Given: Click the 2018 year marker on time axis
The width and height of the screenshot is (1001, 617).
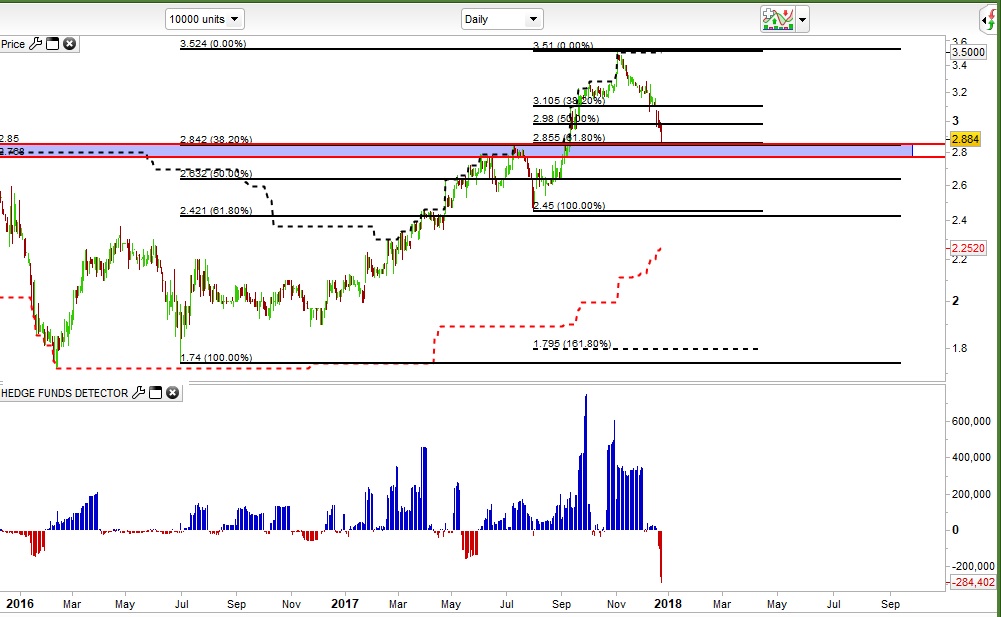Looking at the screenshot, I should click(x=668, y=604).
